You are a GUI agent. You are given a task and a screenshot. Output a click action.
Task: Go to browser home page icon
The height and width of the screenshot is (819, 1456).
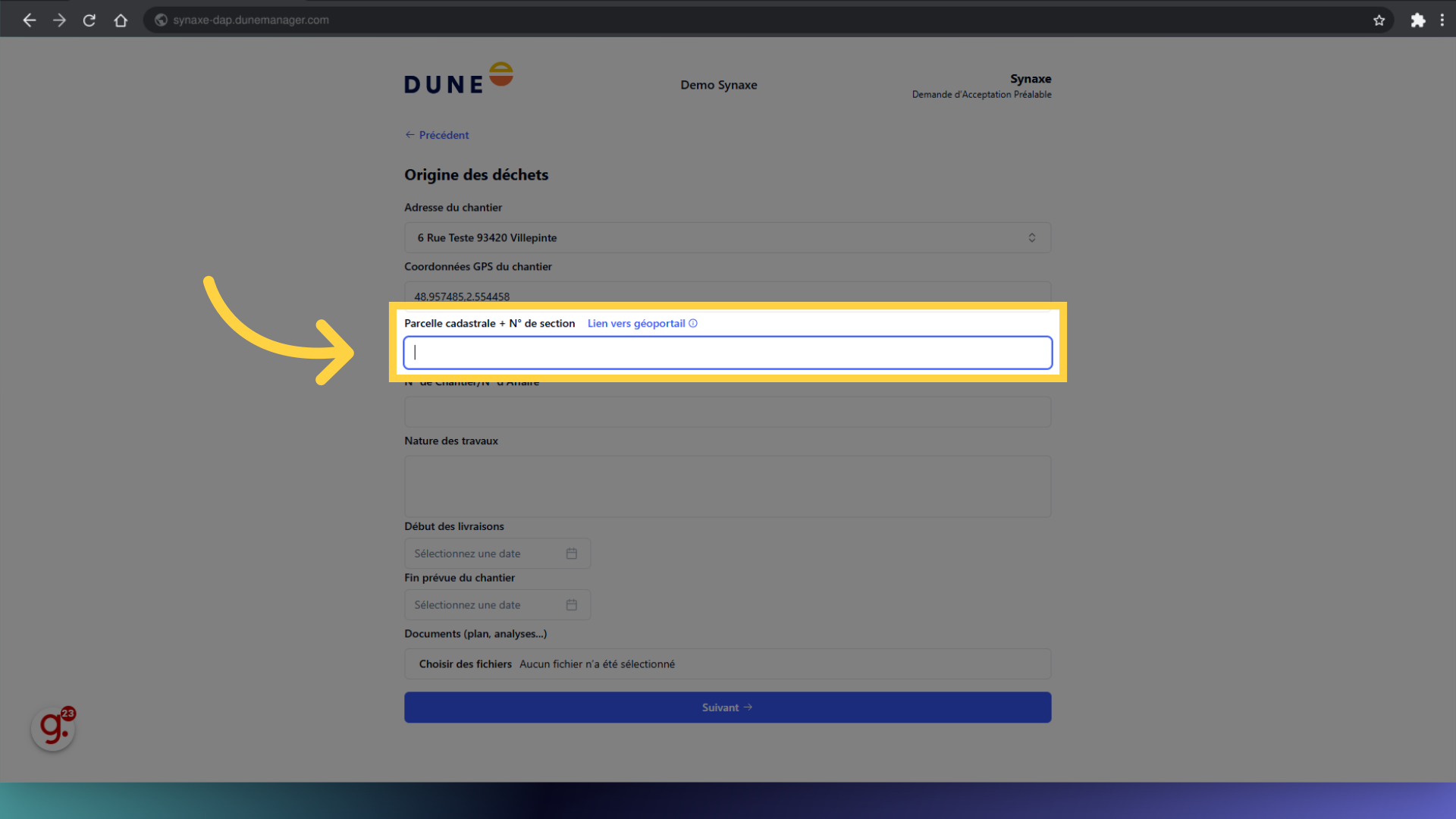click(x=121, y=20)
